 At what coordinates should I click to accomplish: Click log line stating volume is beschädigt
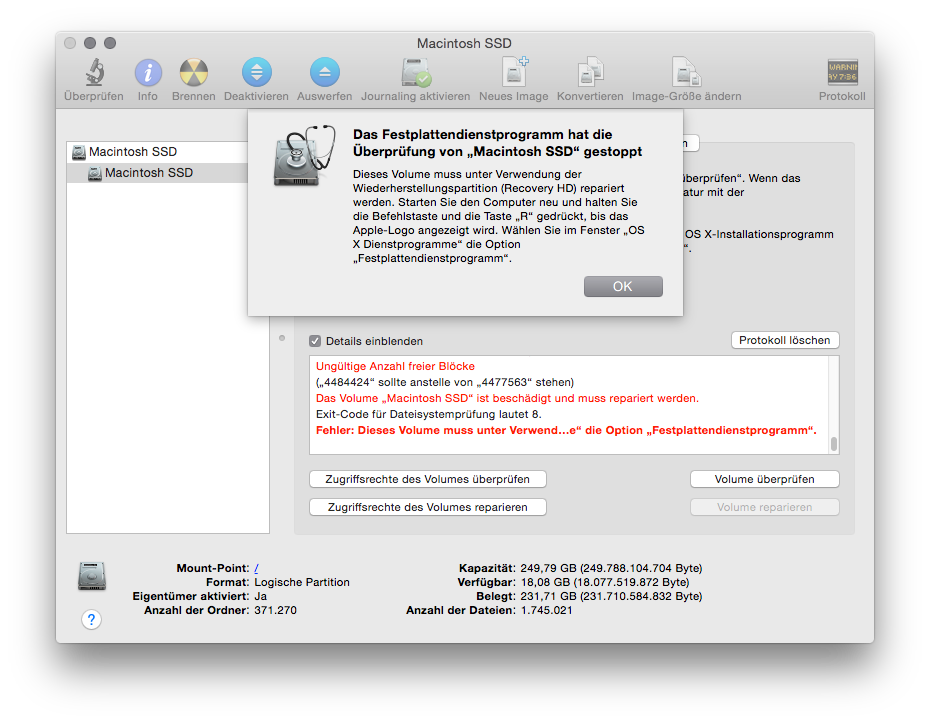[x=507, y=399]
